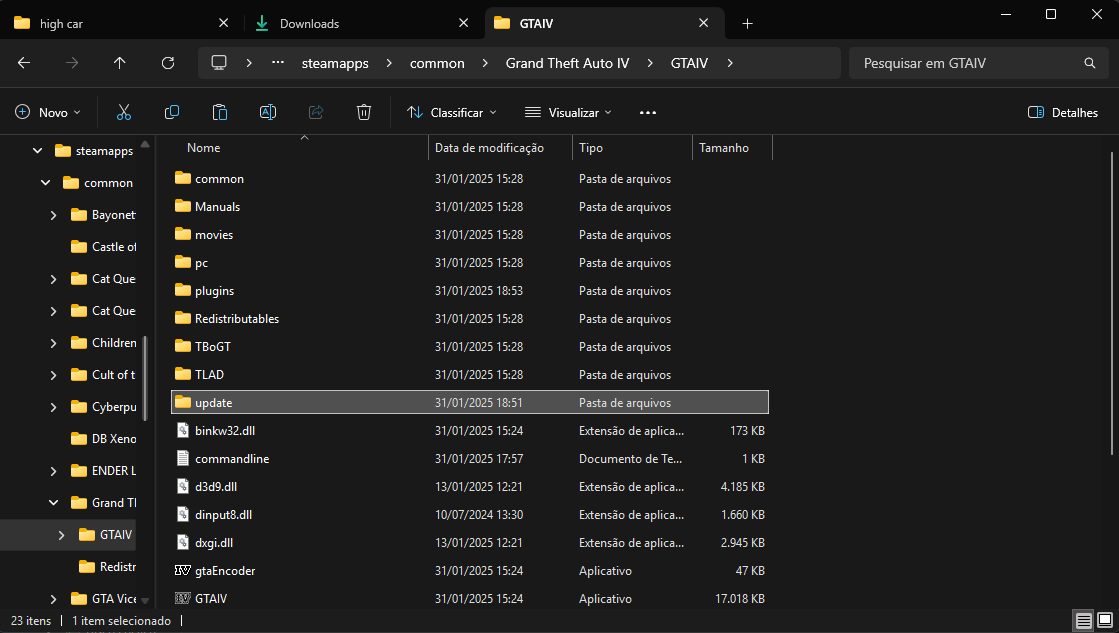
Task: Switch to large thumbnails view in status bar
Action: [x=1104, y=621]
